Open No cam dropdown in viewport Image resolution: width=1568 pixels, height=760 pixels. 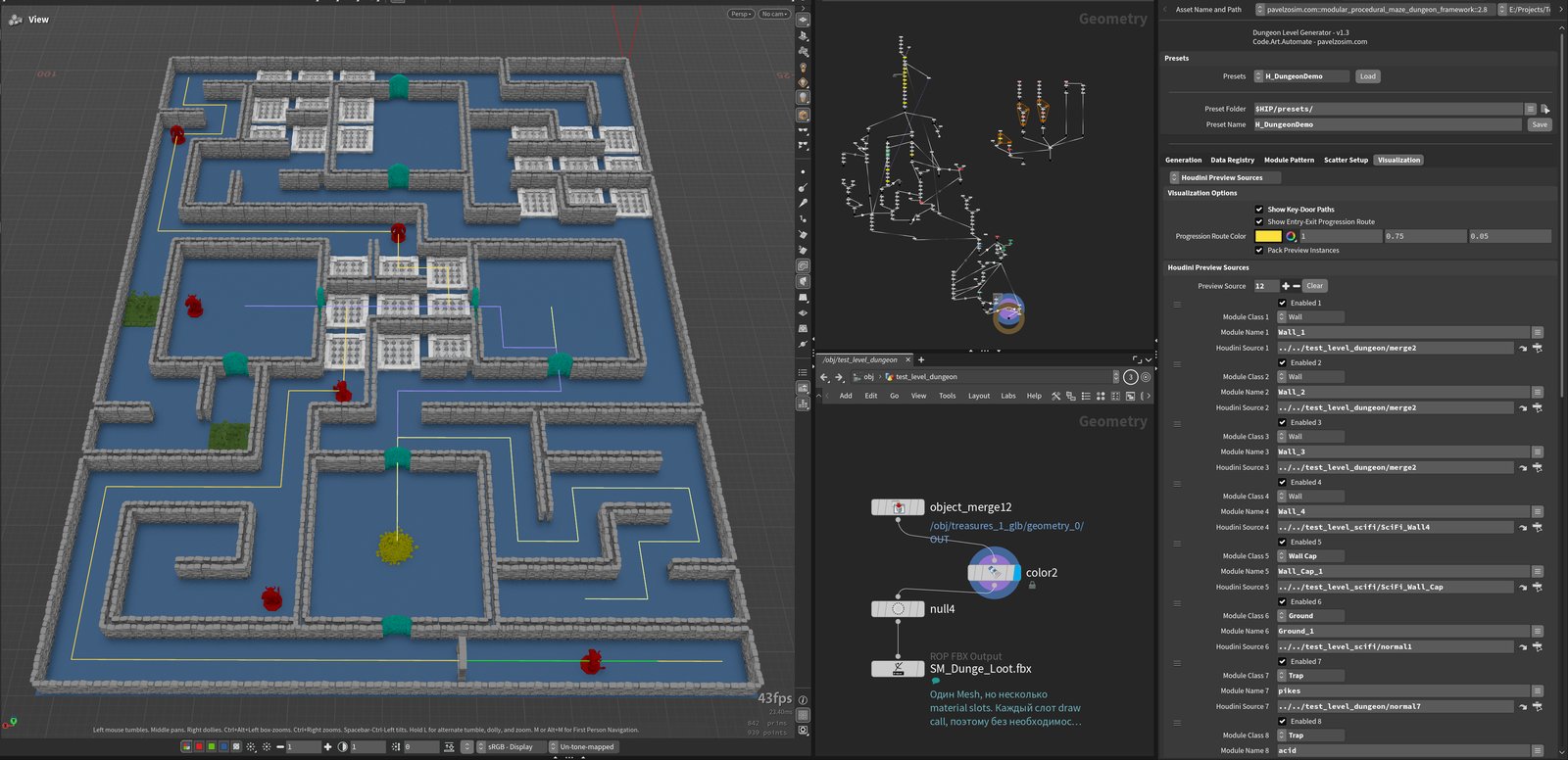[774, 14]
